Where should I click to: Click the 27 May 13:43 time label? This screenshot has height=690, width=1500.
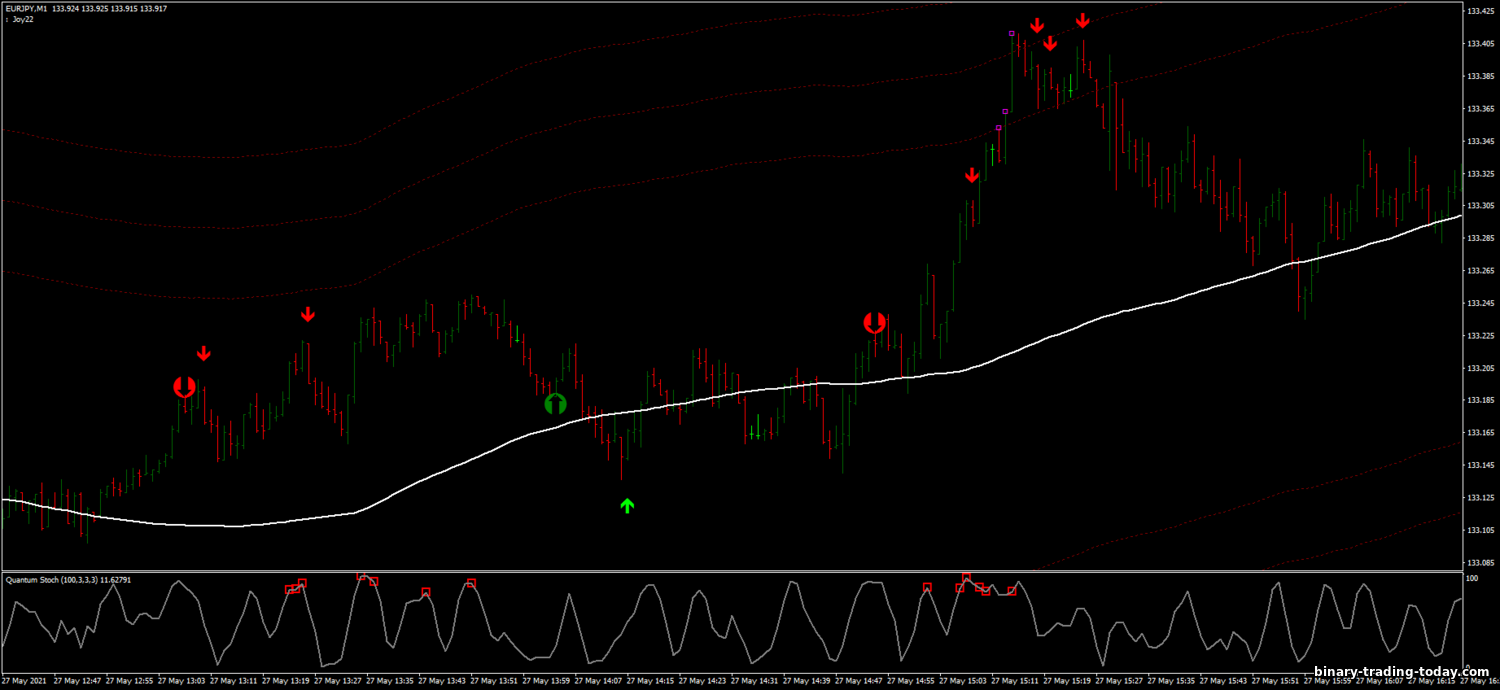pos(441,681)
